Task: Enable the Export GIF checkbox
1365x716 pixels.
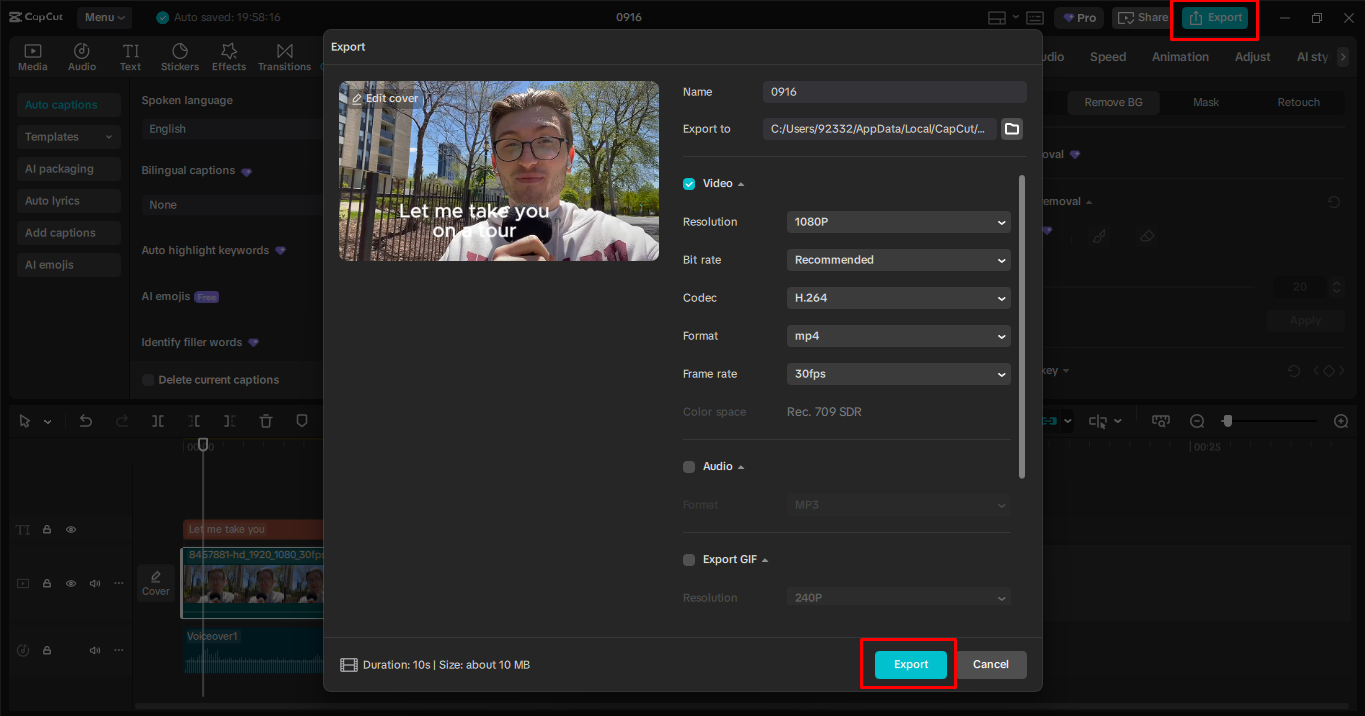Action: click(689, 559)
